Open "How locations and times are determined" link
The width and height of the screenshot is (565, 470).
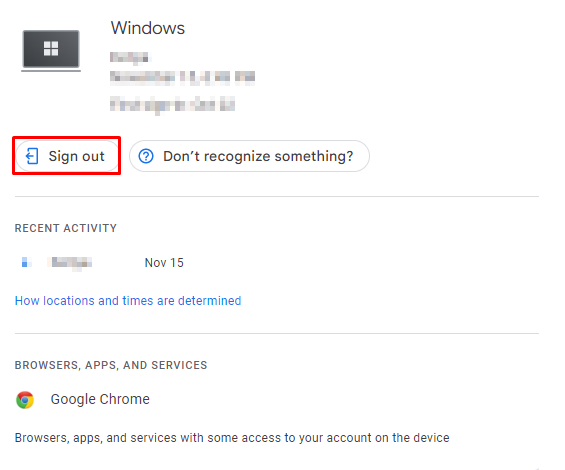[128, 301]
